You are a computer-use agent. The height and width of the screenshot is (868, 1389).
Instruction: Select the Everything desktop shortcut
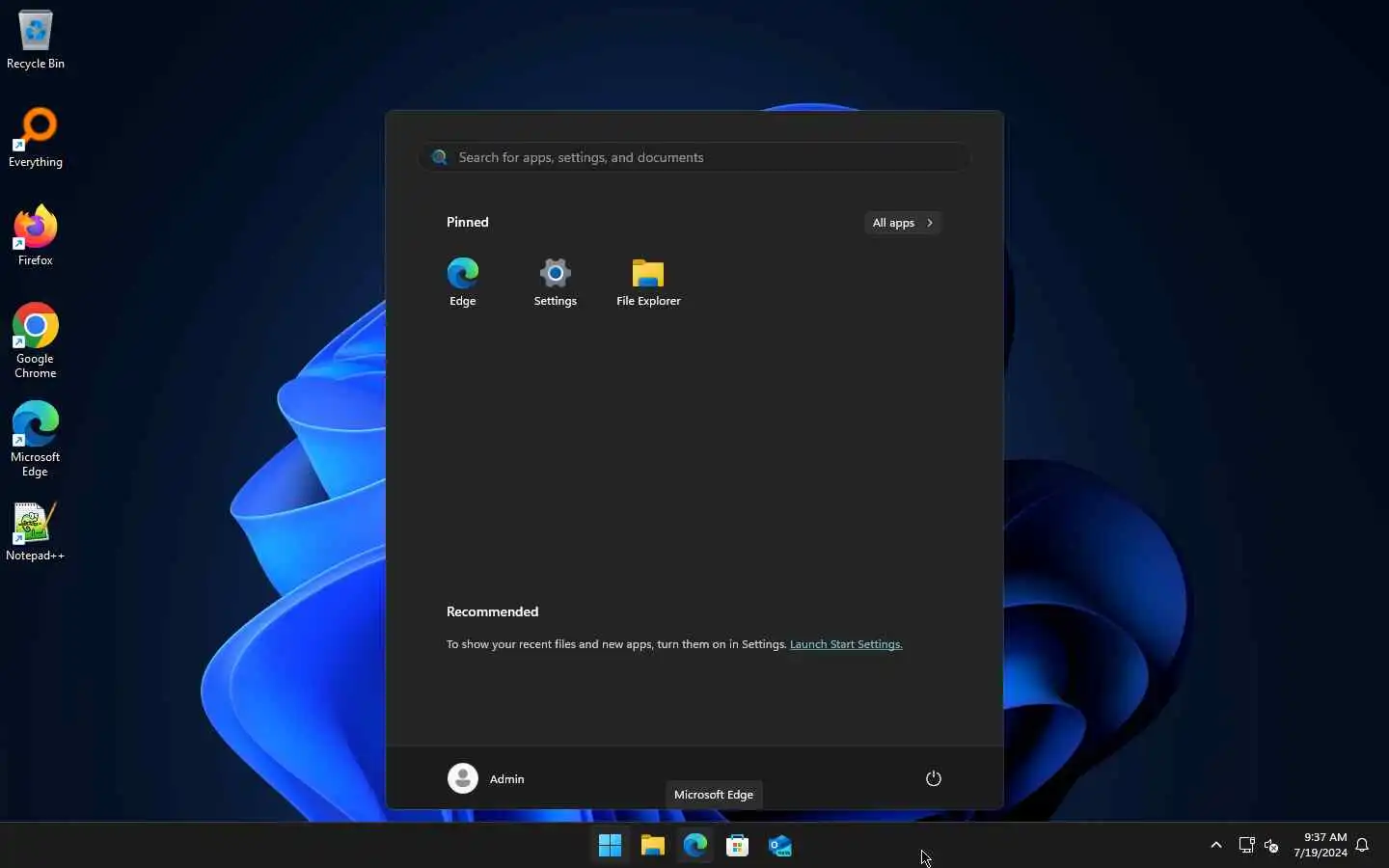pyautogui.click(x=36, y=139)
